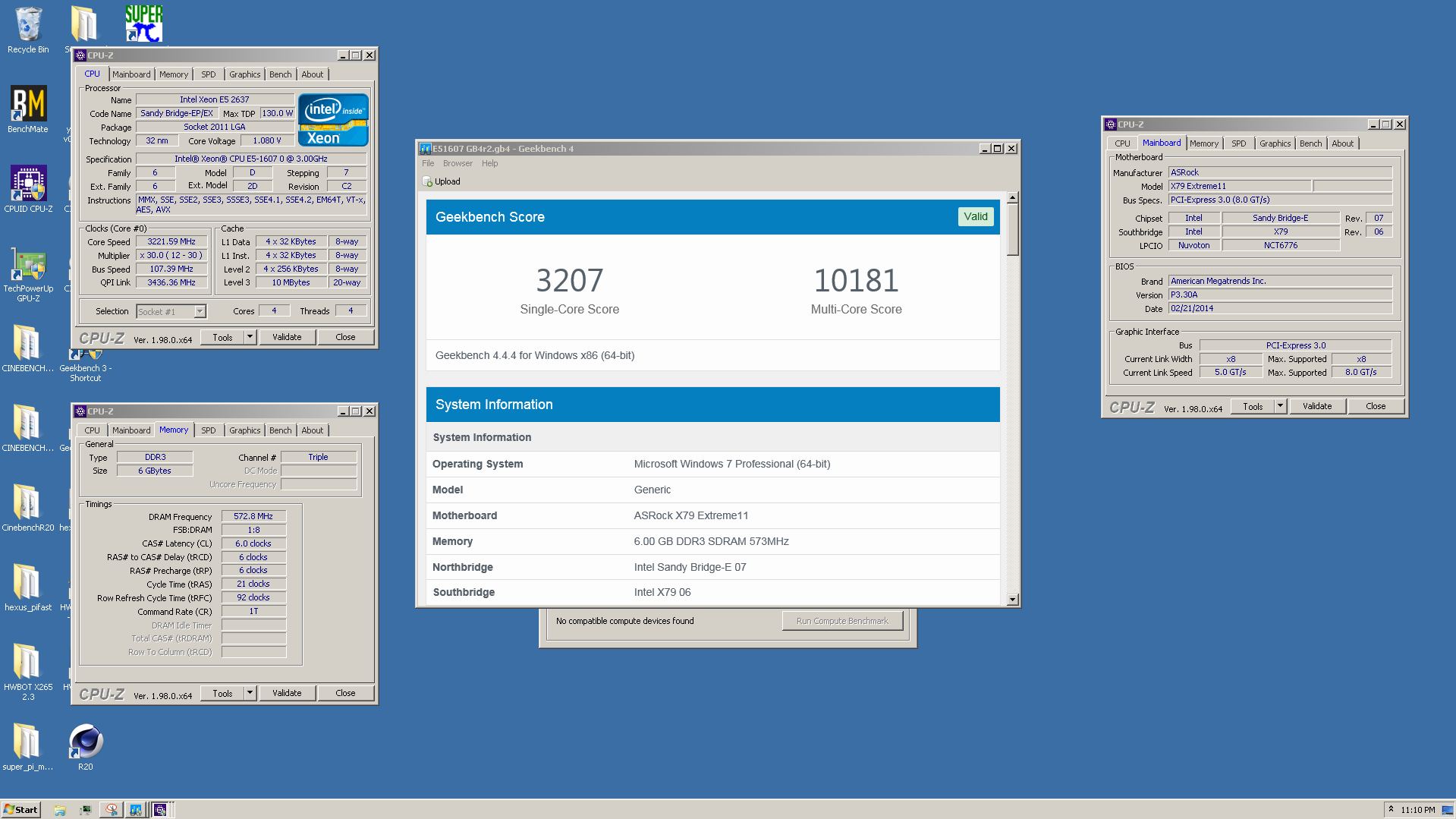Switch to CPU tab in Memory CPU-Z window
1456x819 pixels.
(x=92, y=430)
